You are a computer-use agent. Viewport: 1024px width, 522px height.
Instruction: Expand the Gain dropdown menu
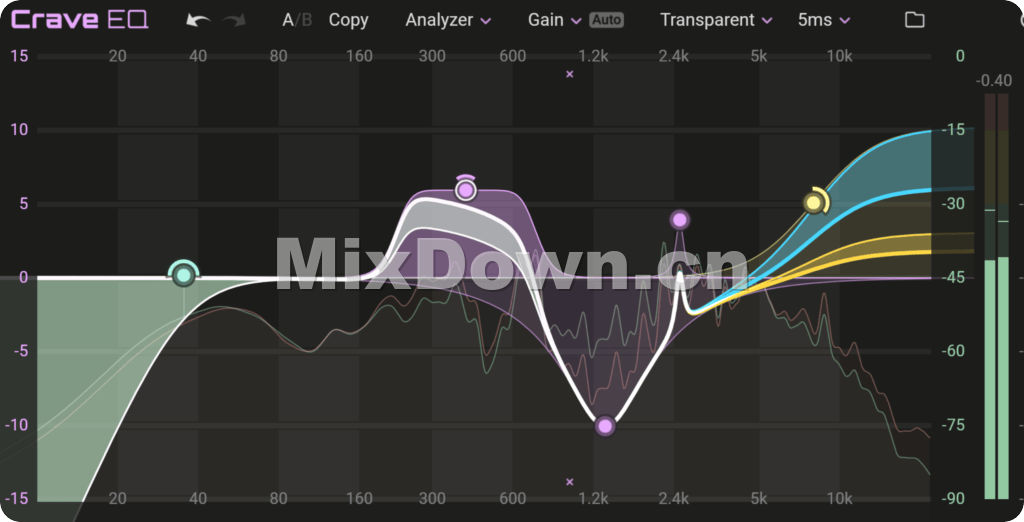click(554, 20)
